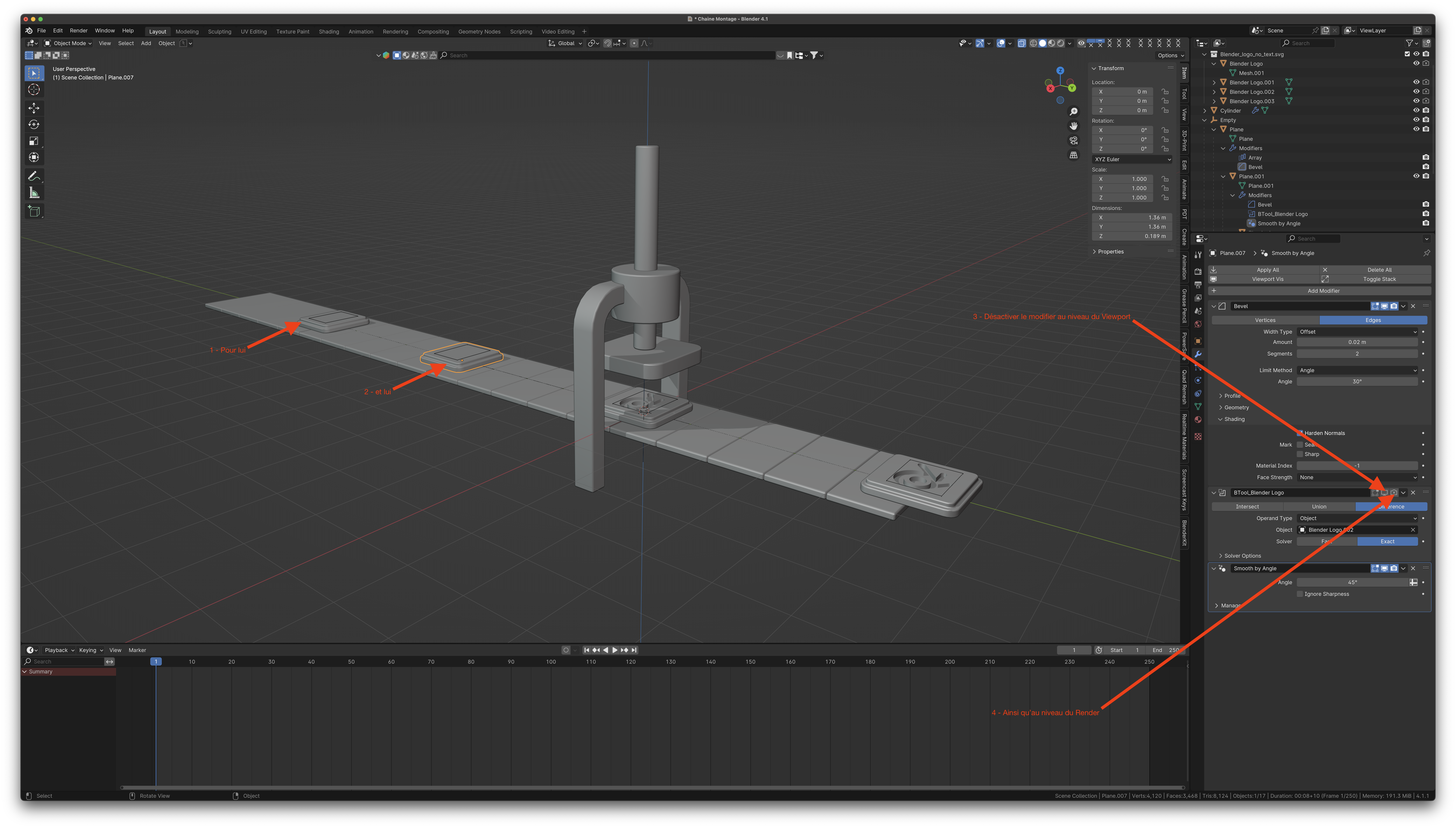Select the Scale tool
Image resolution: width=1456 pixels, height=828 pixels.
34,141
